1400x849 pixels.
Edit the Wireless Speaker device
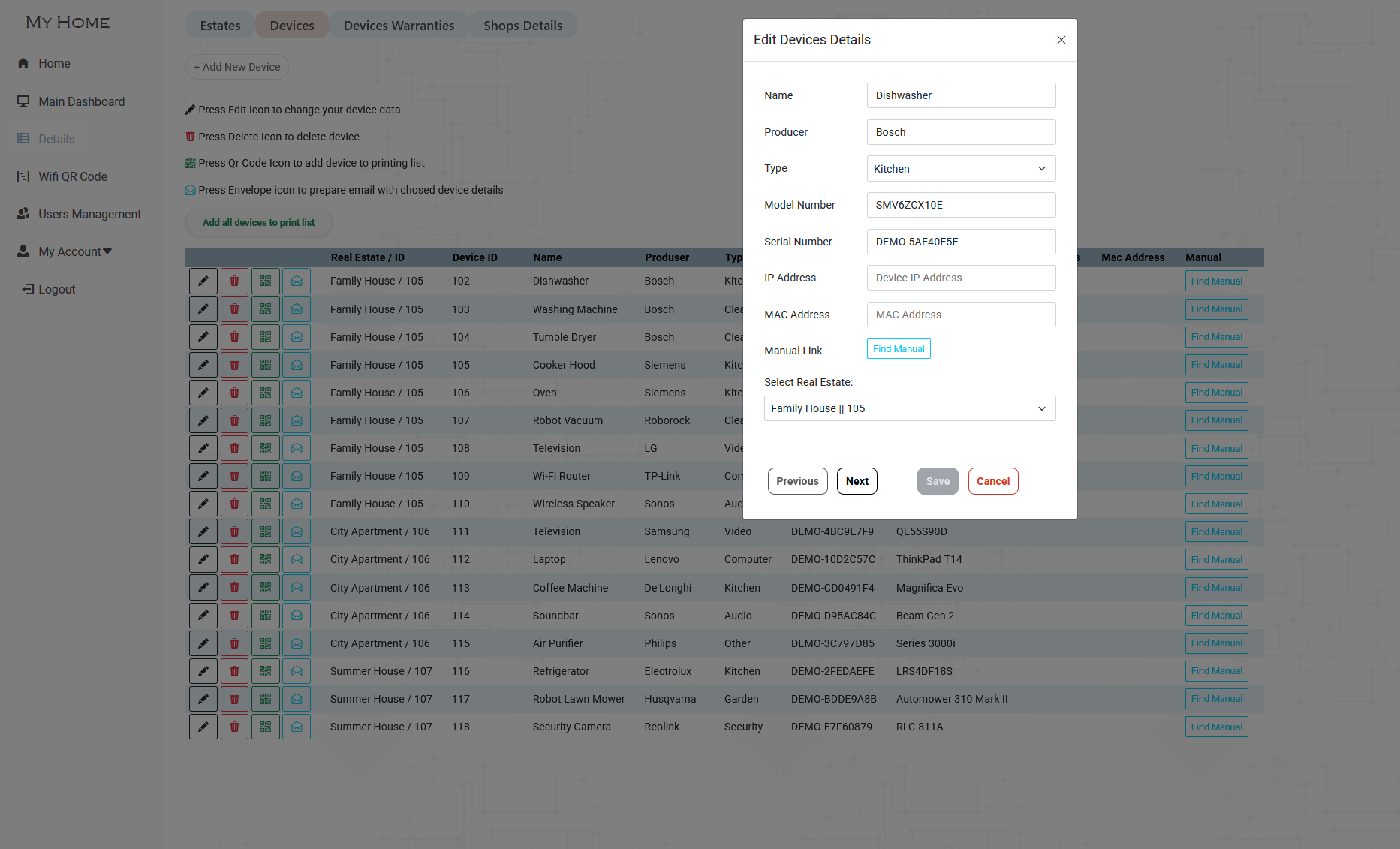(x=203, y=504)
